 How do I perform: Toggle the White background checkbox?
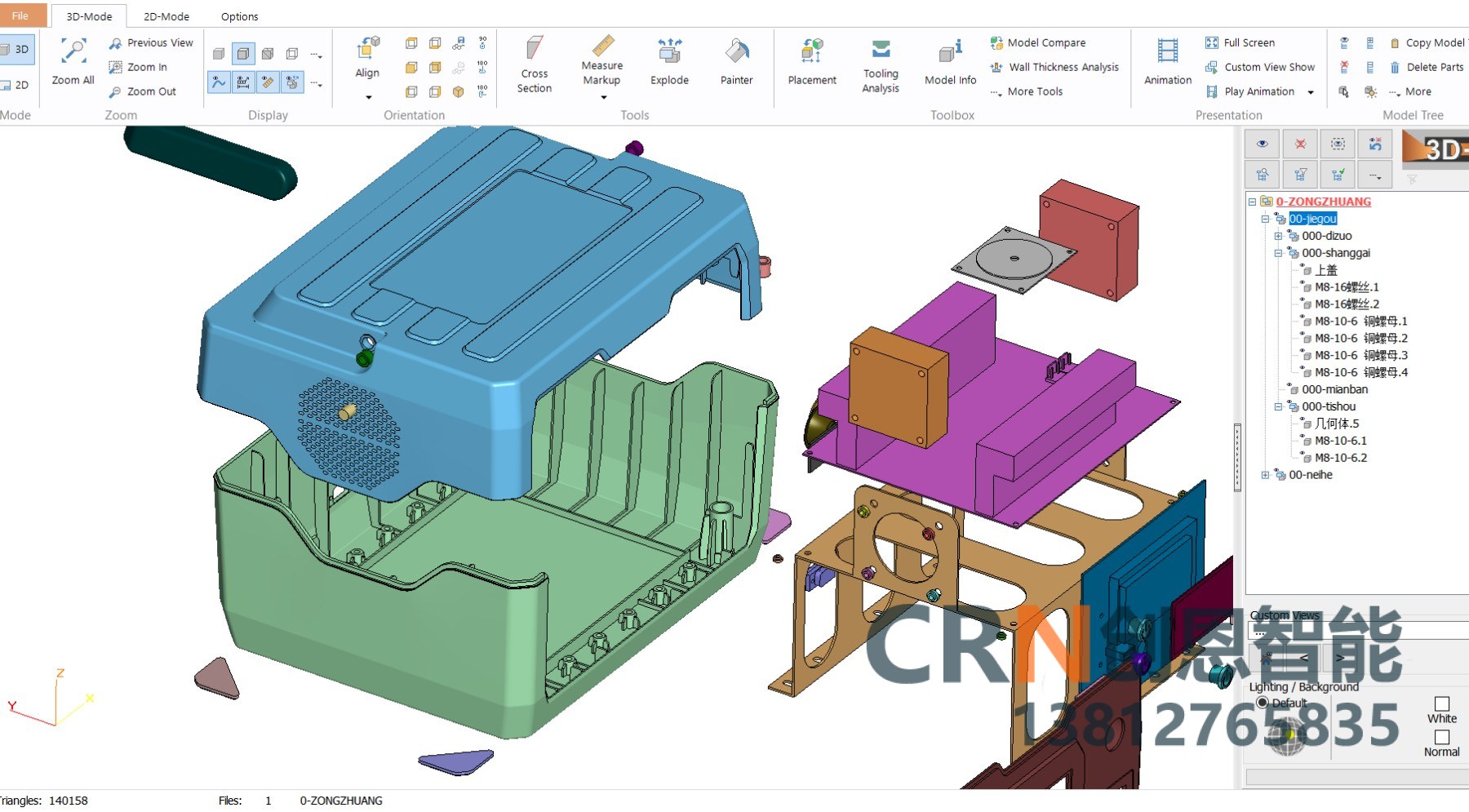tap(1442, 703)
